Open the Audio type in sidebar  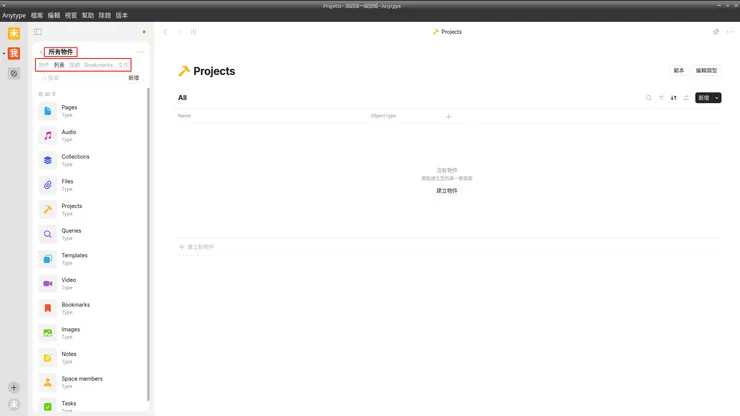point(92,136)
